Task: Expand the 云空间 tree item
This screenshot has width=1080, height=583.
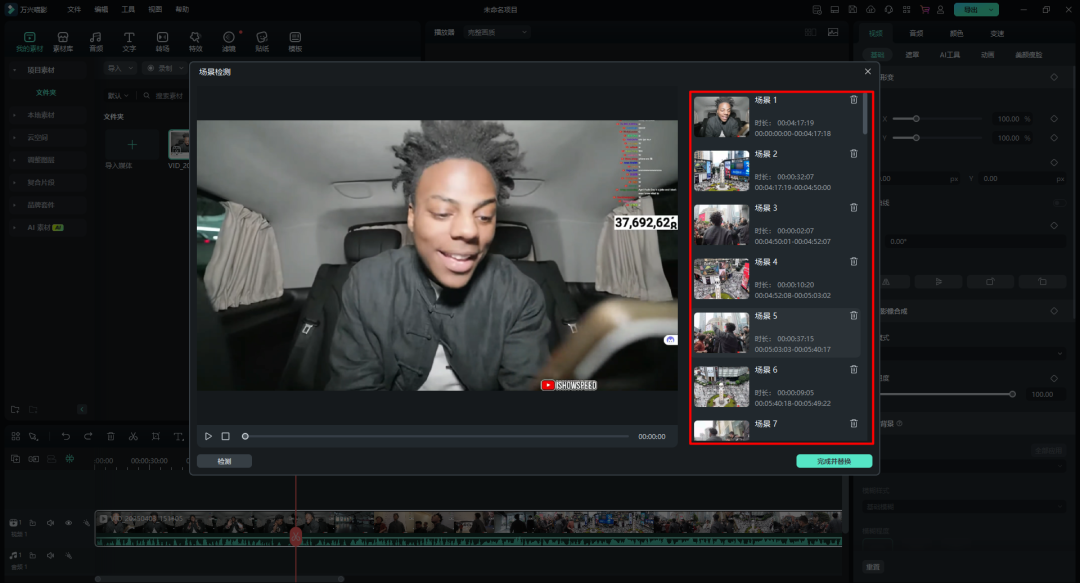Action: click(14, 137)
